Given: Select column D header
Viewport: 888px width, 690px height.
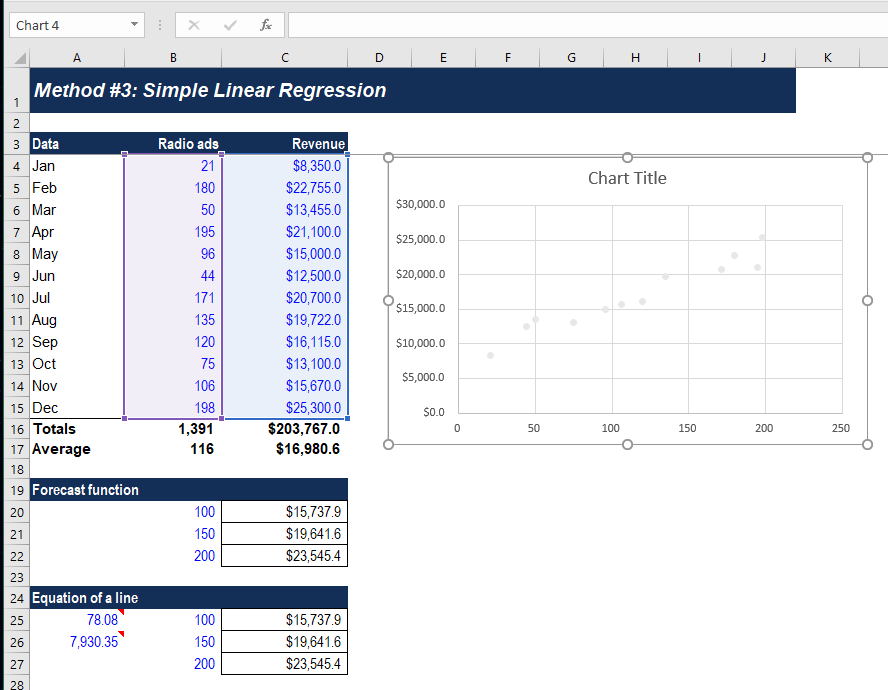Looking at the screenshot, I should point(379,57).
